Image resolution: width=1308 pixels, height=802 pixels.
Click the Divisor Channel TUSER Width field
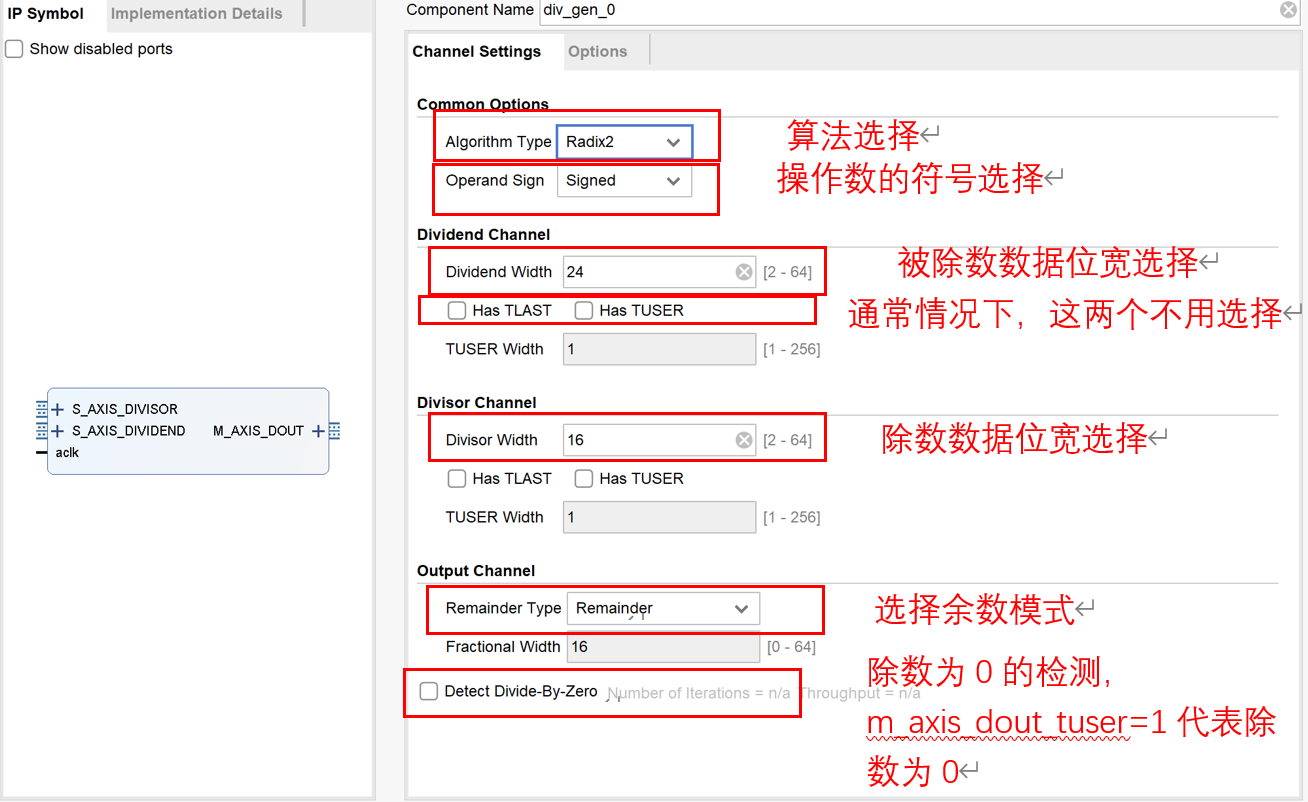[659, 517]
